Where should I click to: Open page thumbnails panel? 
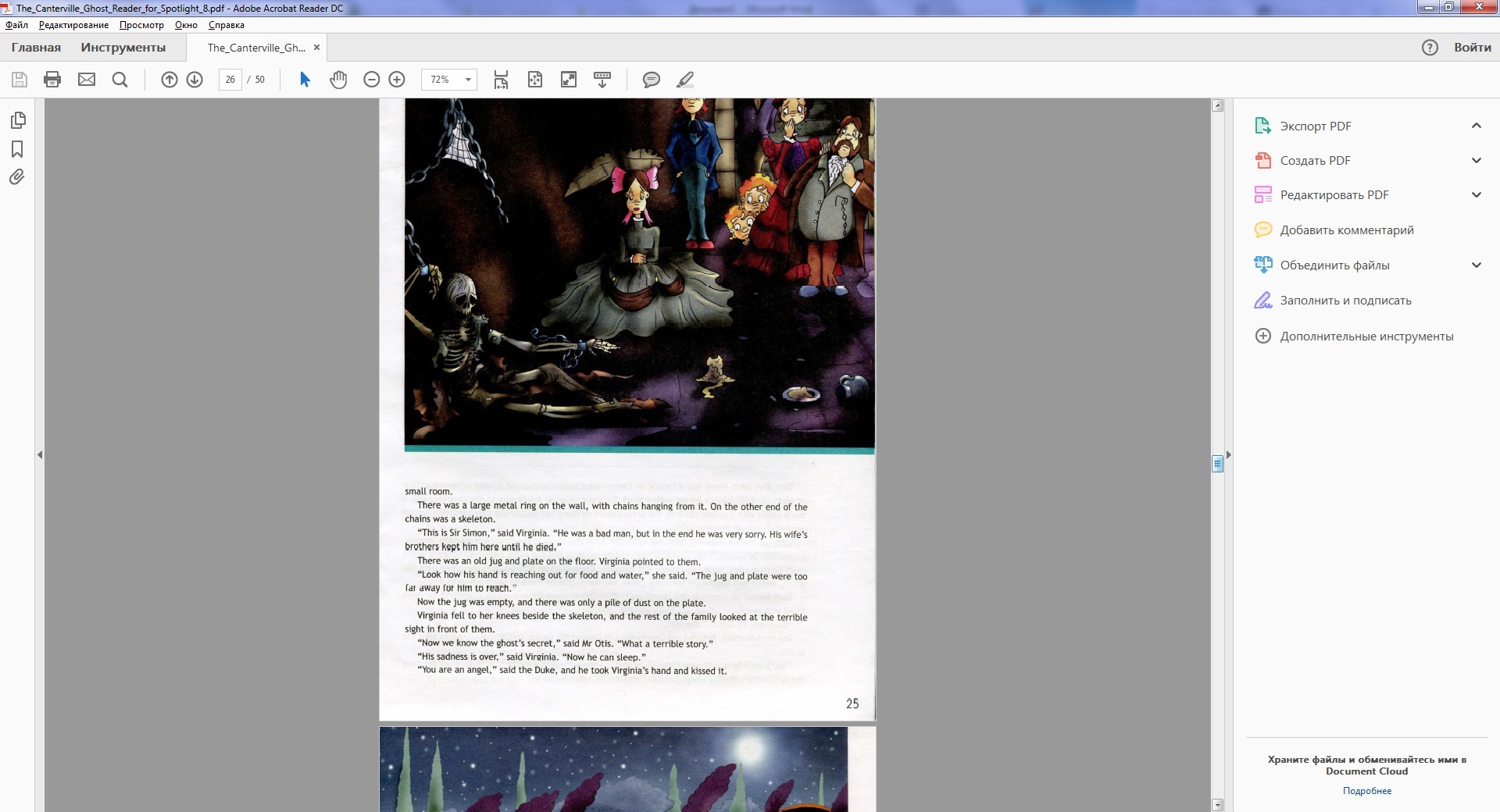pos(17,120)
